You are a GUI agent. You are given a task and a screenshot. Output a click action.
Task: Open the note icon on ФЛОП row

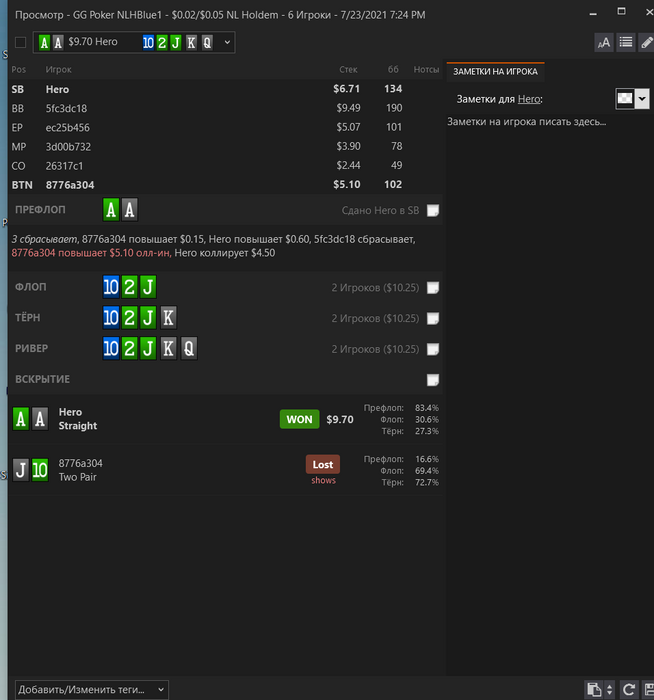tap(433, 288)
